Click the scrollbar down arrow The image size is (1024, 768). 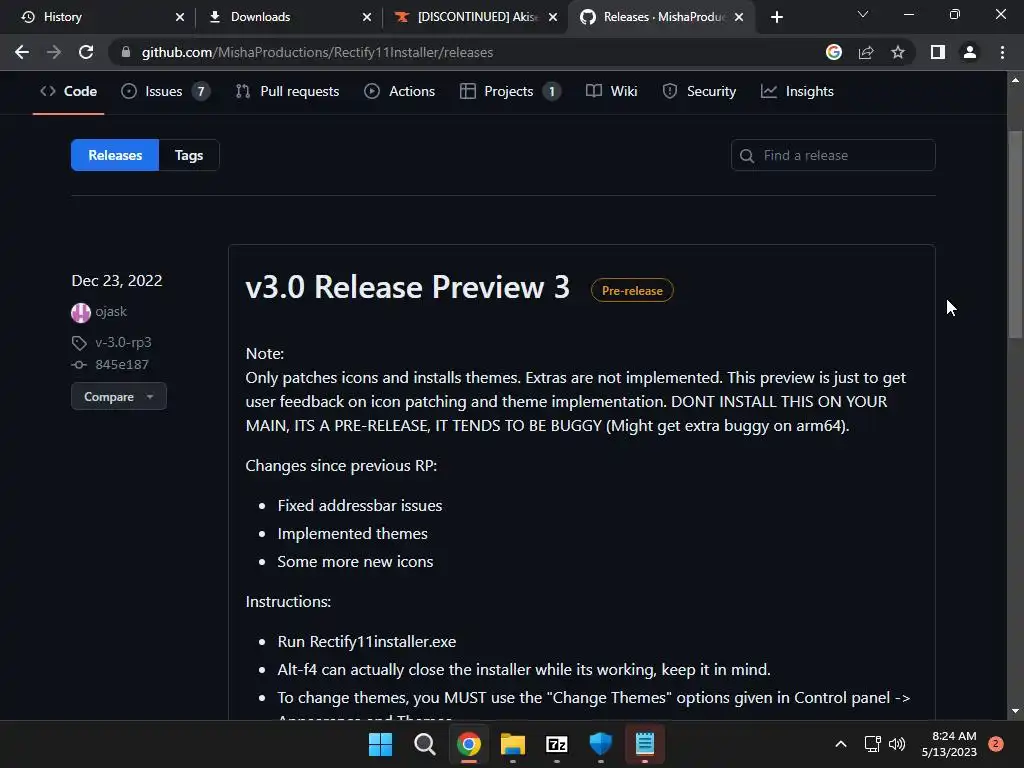tap(1015, 711)
